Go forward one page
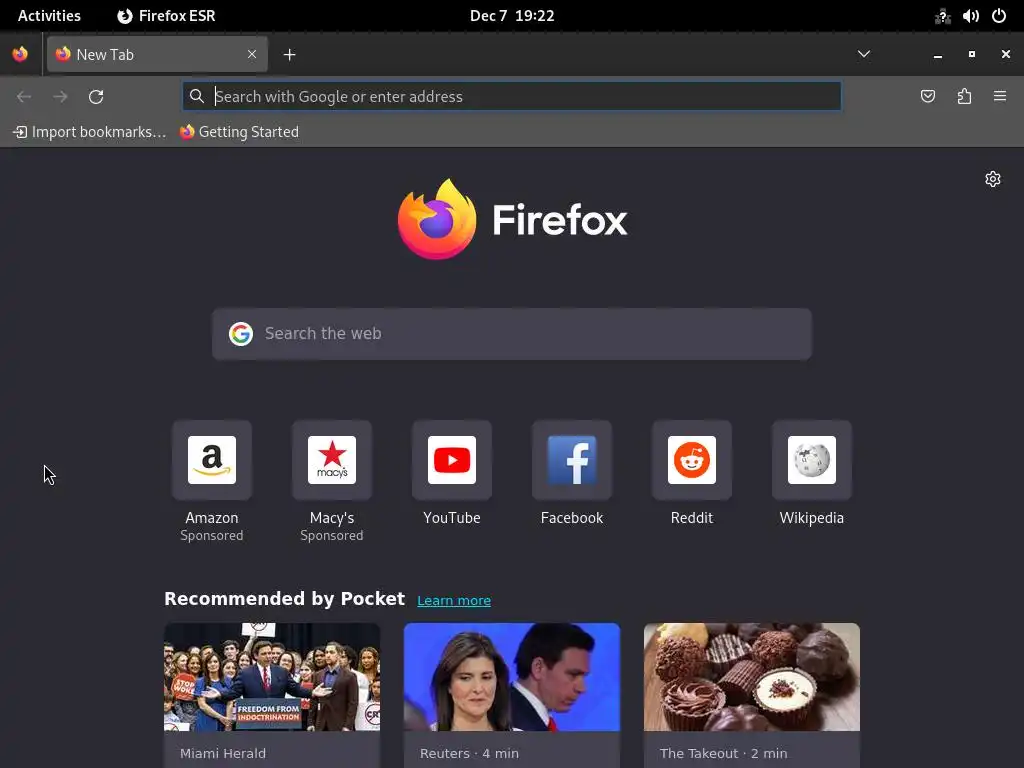1024x768 pixels. 60,97
